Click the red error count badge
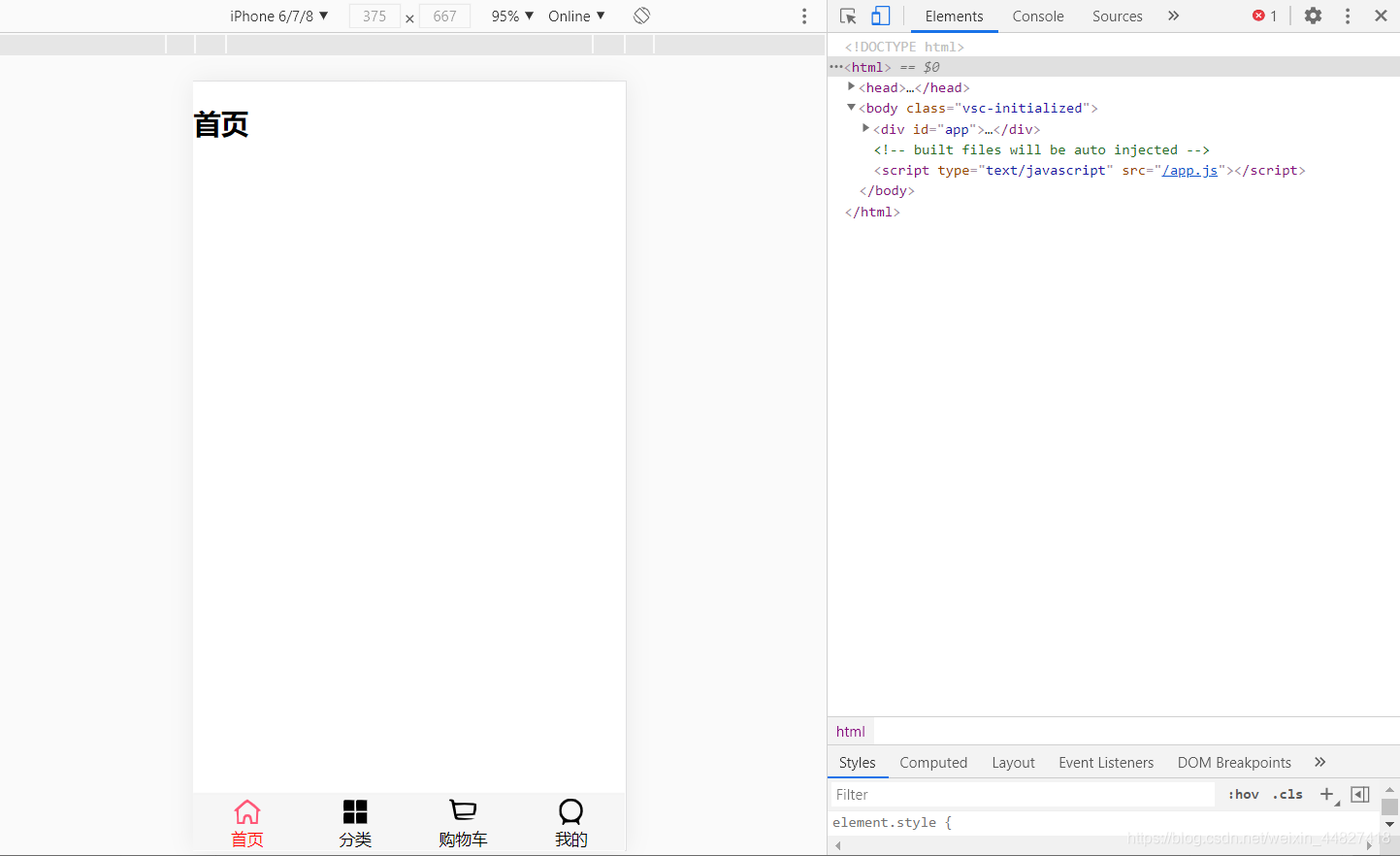 pyautogui.click(x=1264, y=16)
